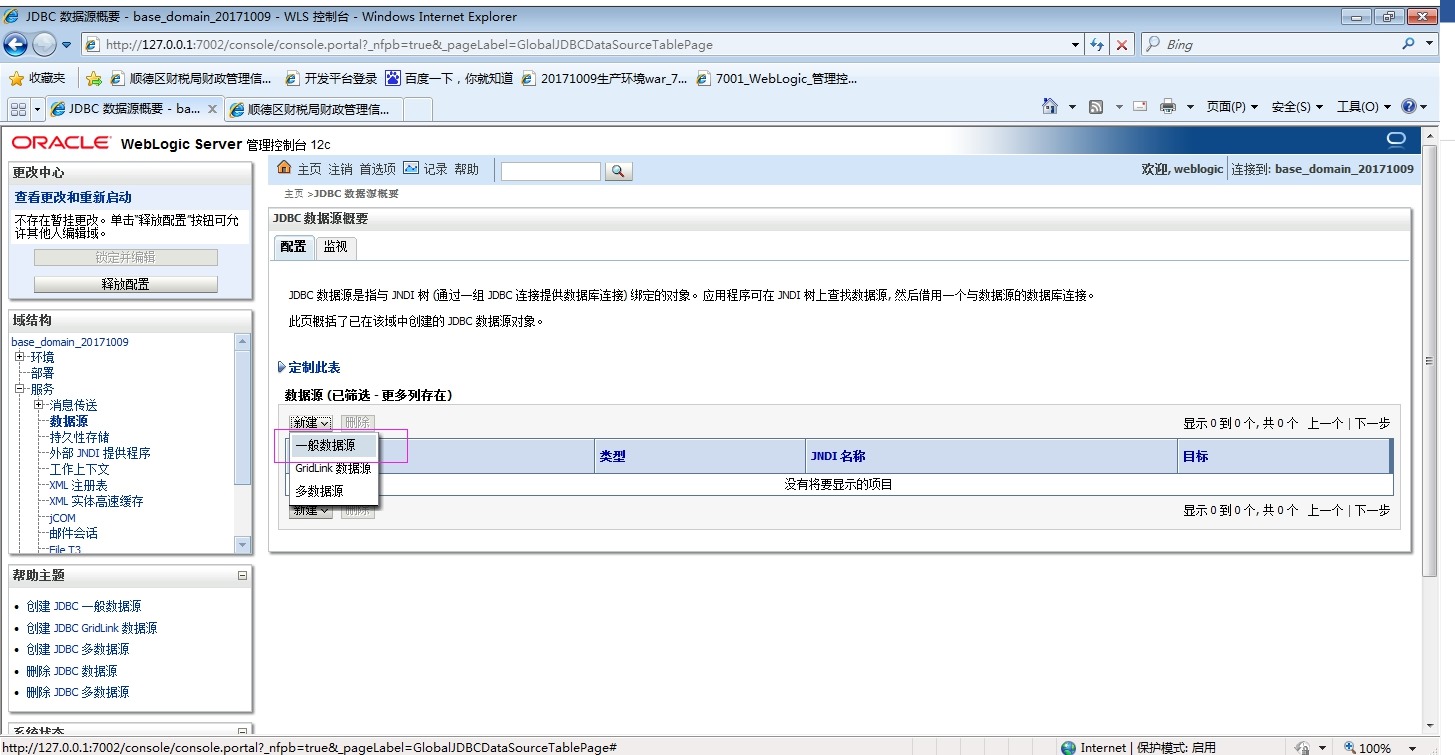Add page to favorites bar star icon
This screenshot has height=755, width=1455.
click(94, 78)
